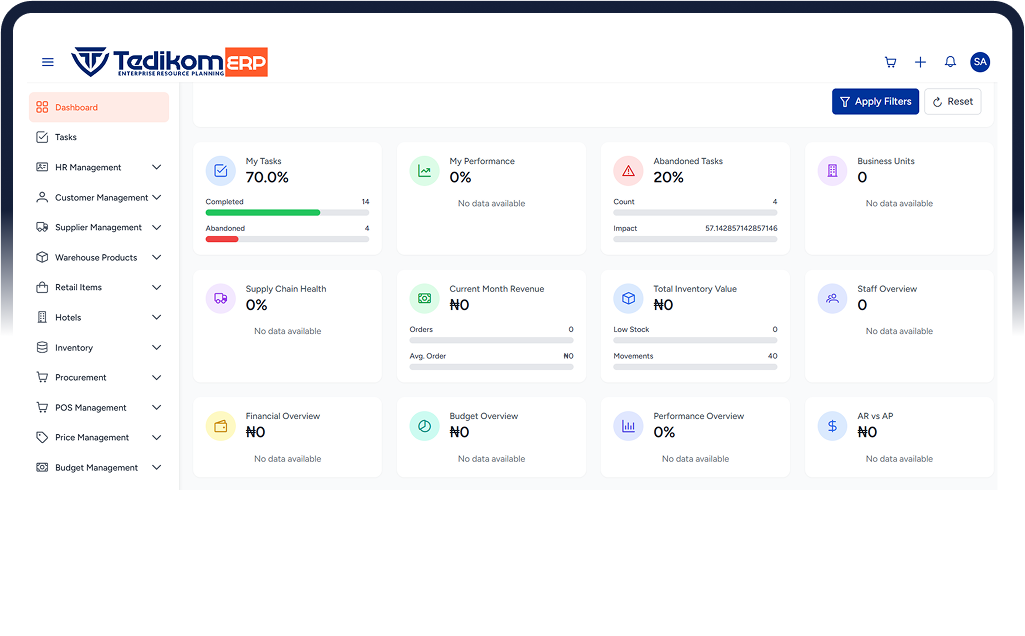Screen dimensions: 1025x636
Task: Expand the Budget Management chevron
Action: (x=156, y=468)
